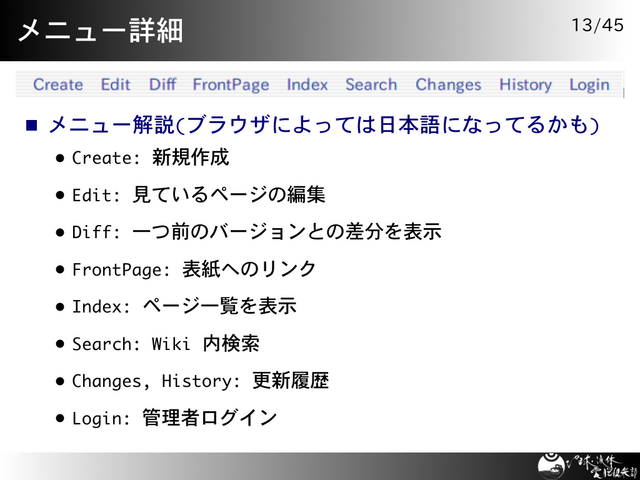Viewport: 640px width, 480px height.
Task: Select the Edit: 見ているページの編集 bullet
Action: click(198, 195)
